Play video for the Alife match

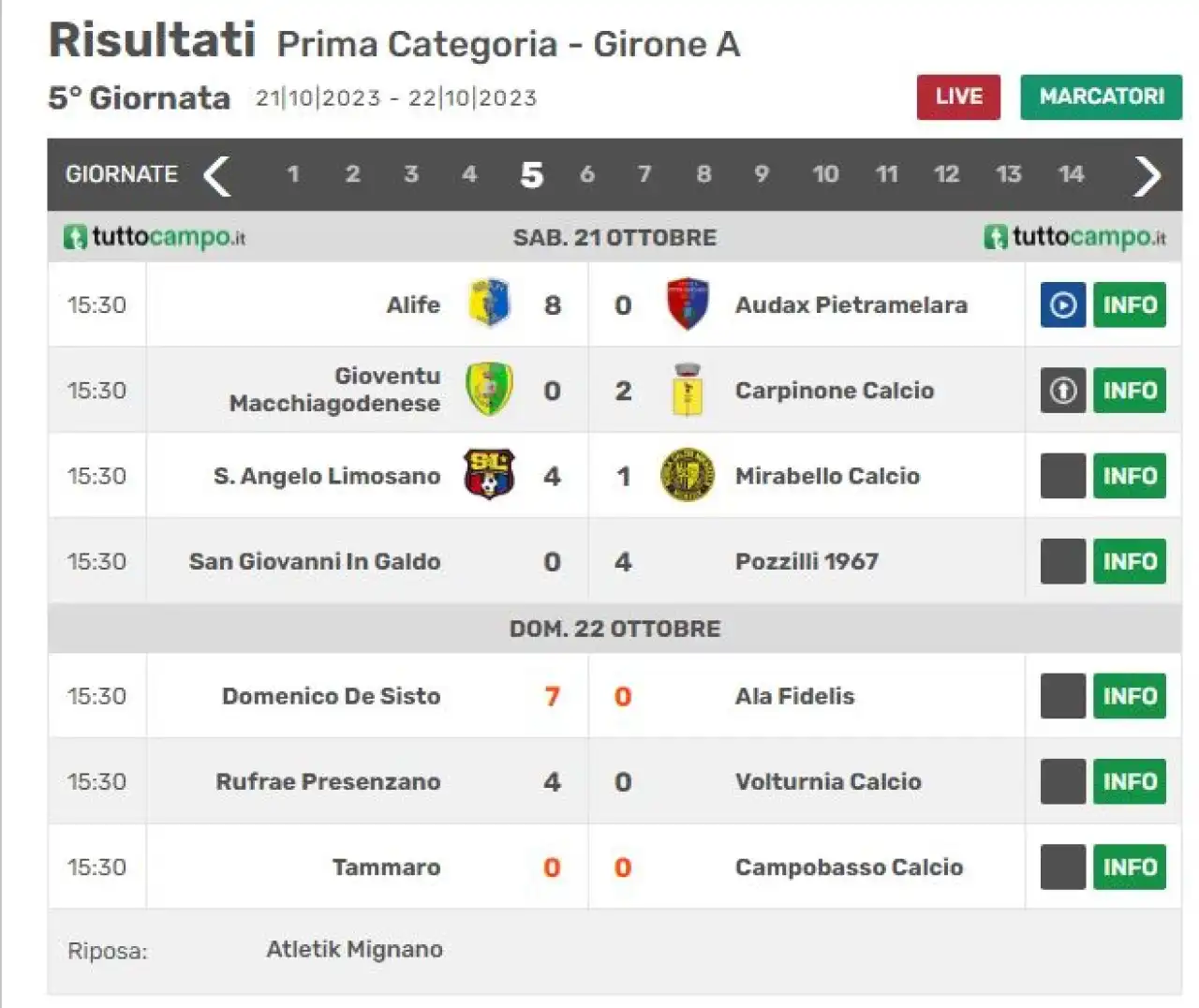click(1063, 304)
